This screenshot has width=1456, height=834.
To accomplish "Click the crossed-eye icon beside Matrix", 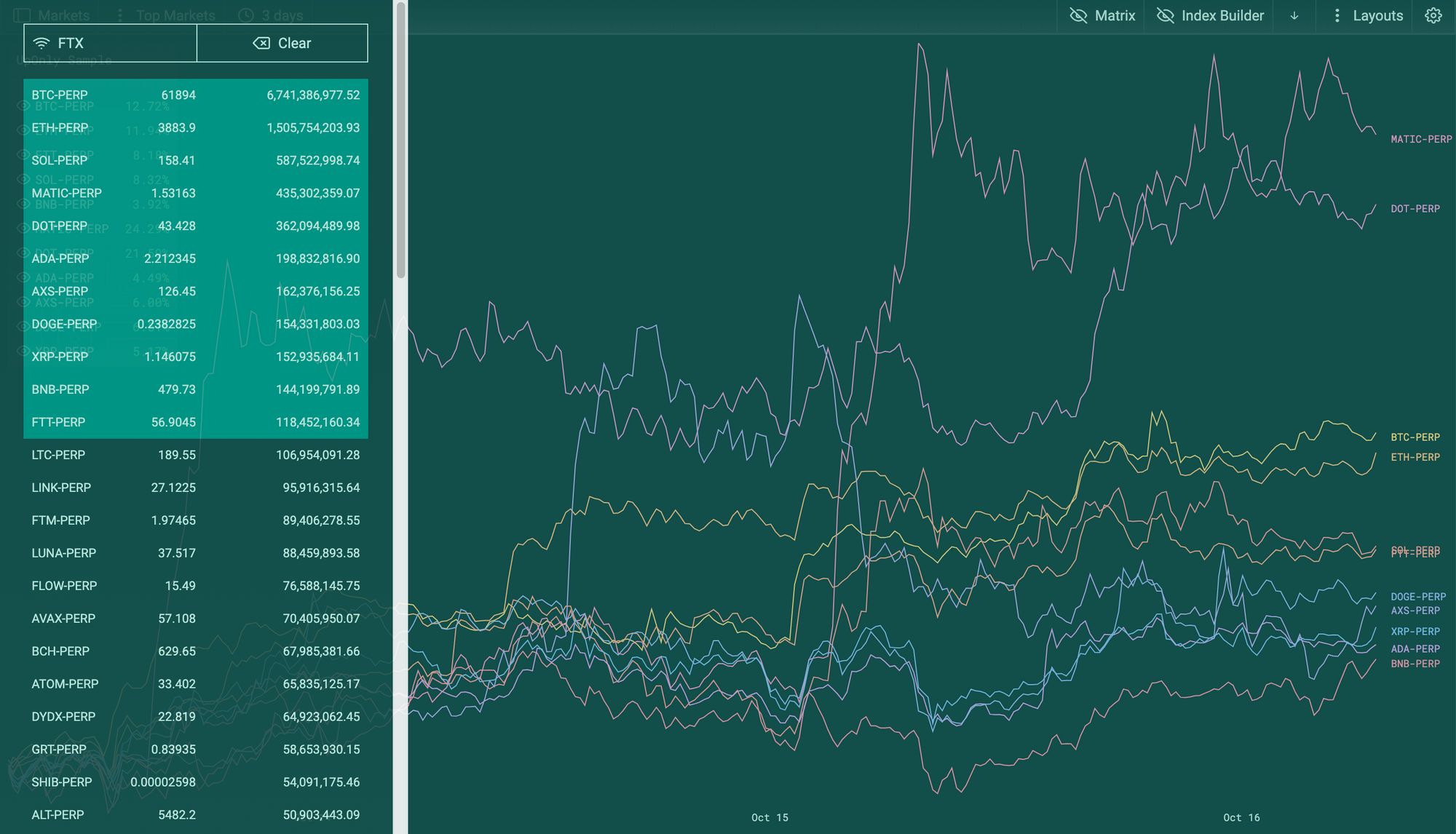I will tap(1078, 16).
